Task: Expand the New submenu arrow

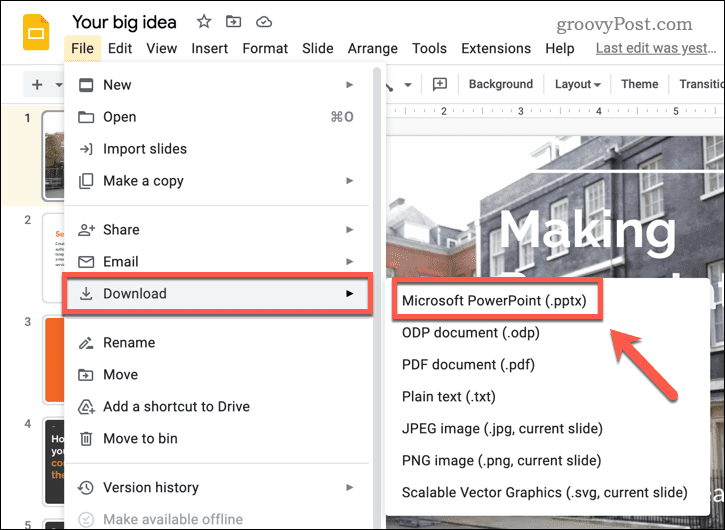Action: click(350, 85)
